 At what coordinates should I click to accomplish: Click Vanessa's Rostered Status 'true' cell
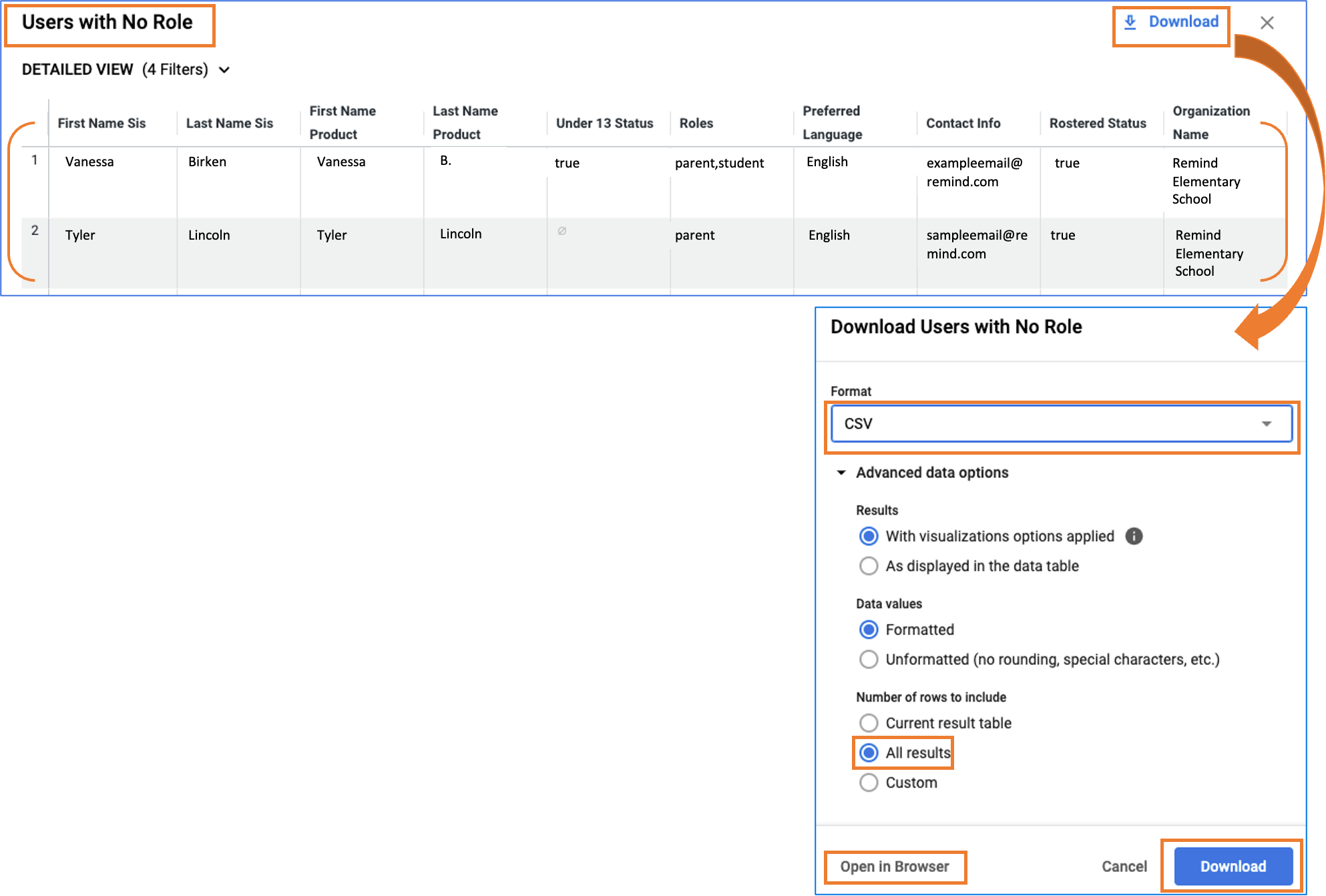click(1067, 163)
